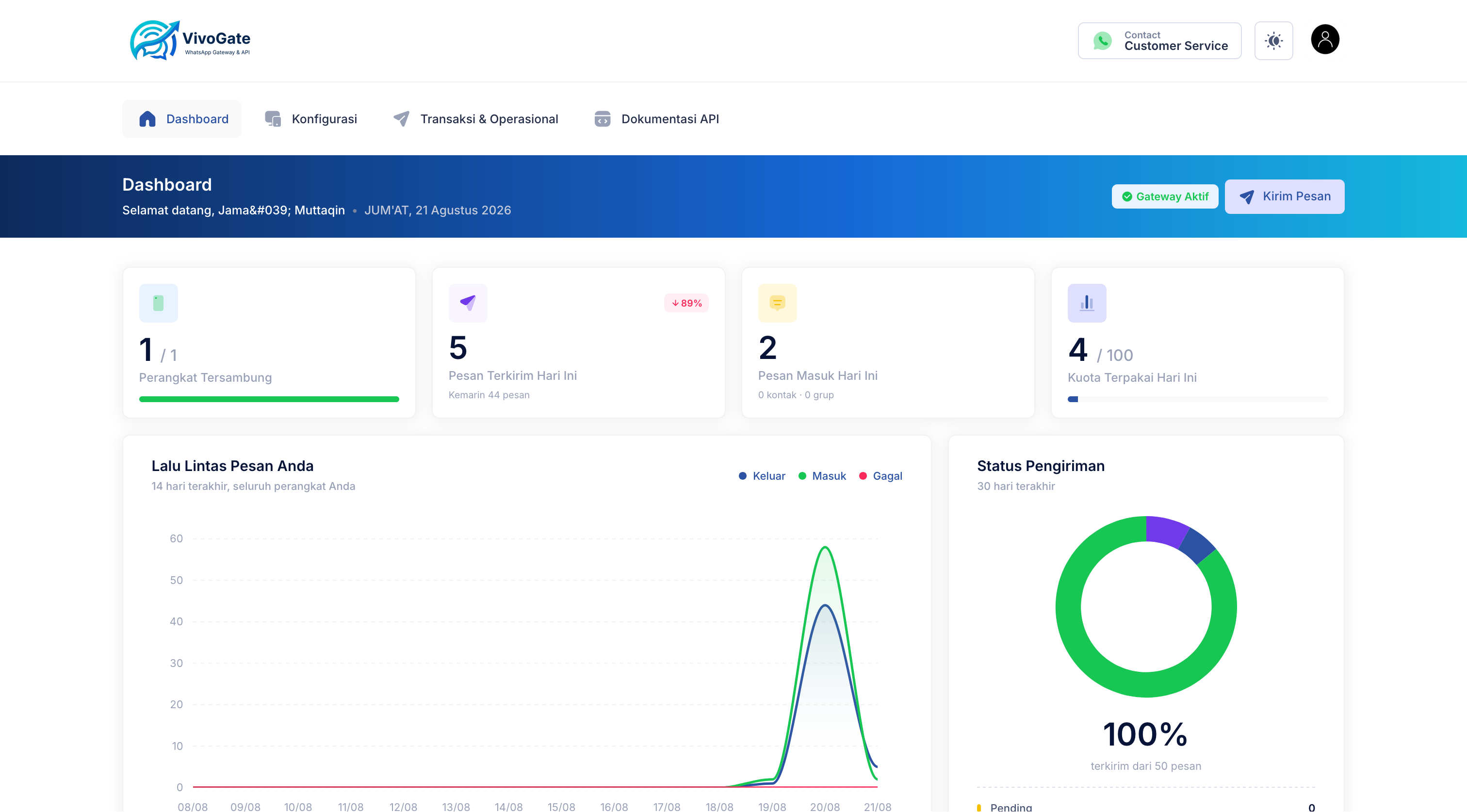Open the Dashboard tab
The height and width of the screenshot is (812, 1467).
181,118
